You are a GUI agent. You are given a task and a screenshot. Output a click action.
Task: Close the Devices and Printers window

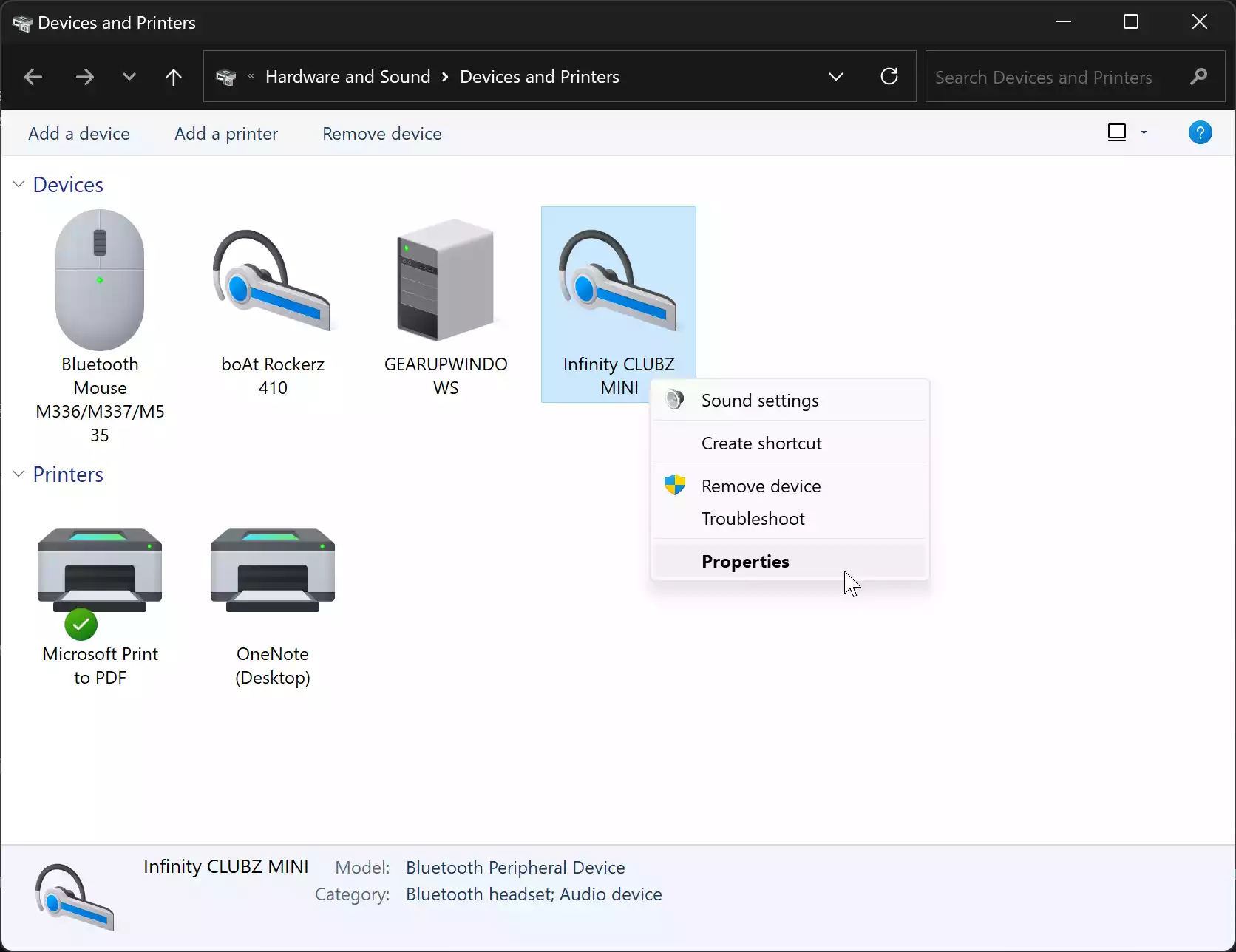tap(1200, 22)
